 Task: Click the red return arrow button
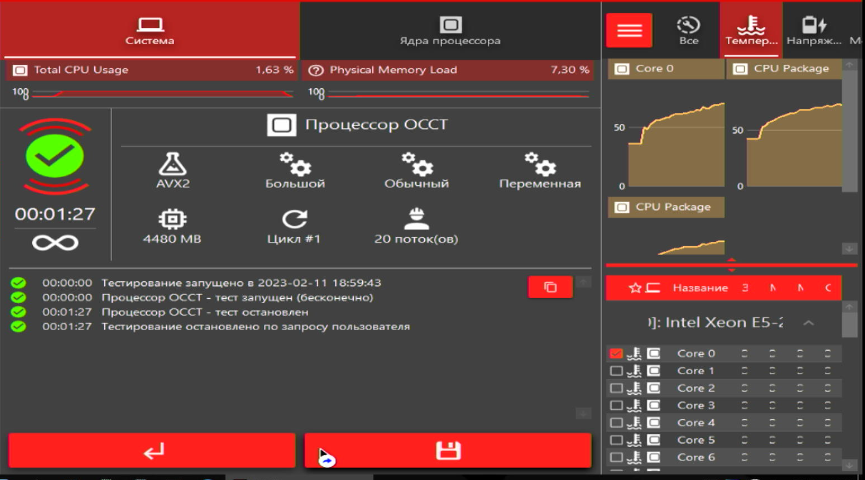click(152, 451)
